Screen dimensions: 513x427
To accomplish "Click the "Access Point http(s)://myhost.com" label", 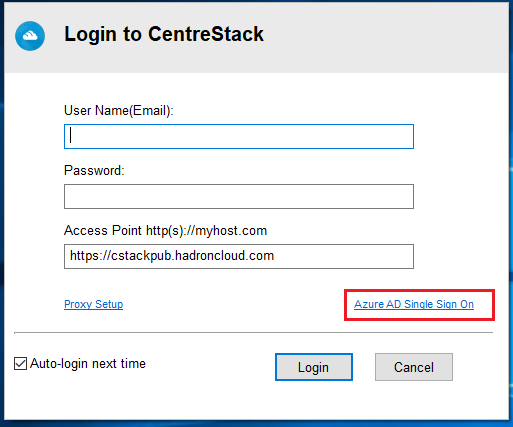I will 165,230.
